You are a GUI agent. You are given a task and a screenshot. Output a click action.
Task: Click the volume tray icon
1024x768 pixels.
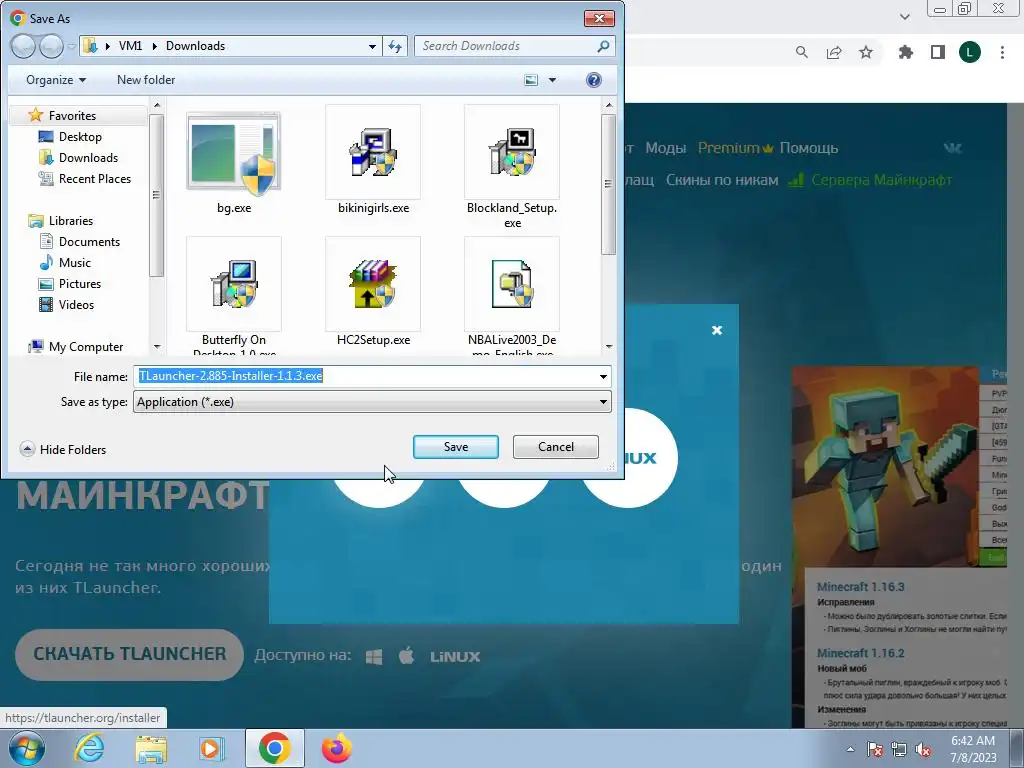click(x=923, y=749)
